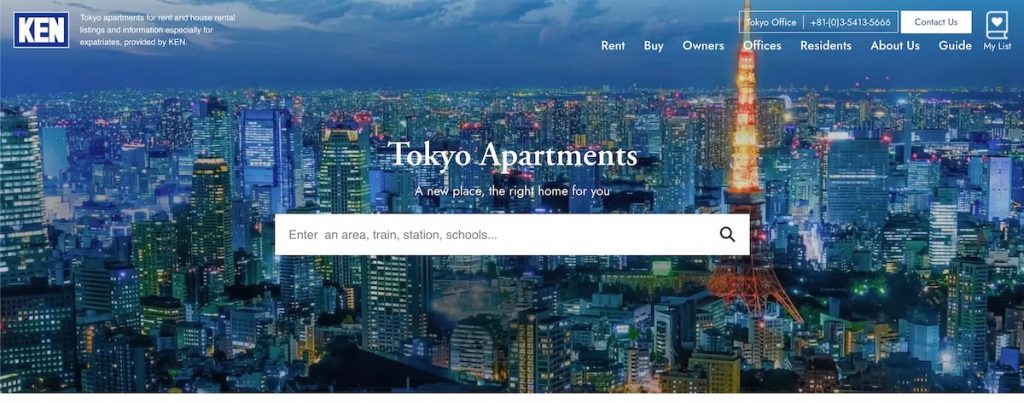
Task: Click the magnifying glass search icon
Action: point(727,234)
